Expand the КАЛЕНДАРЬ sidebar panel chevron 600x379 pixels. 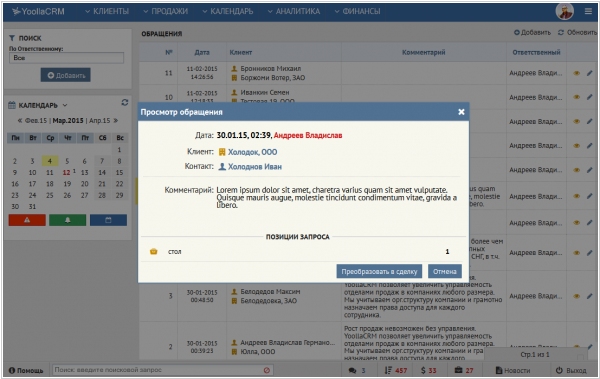click(x=65, y=105)
